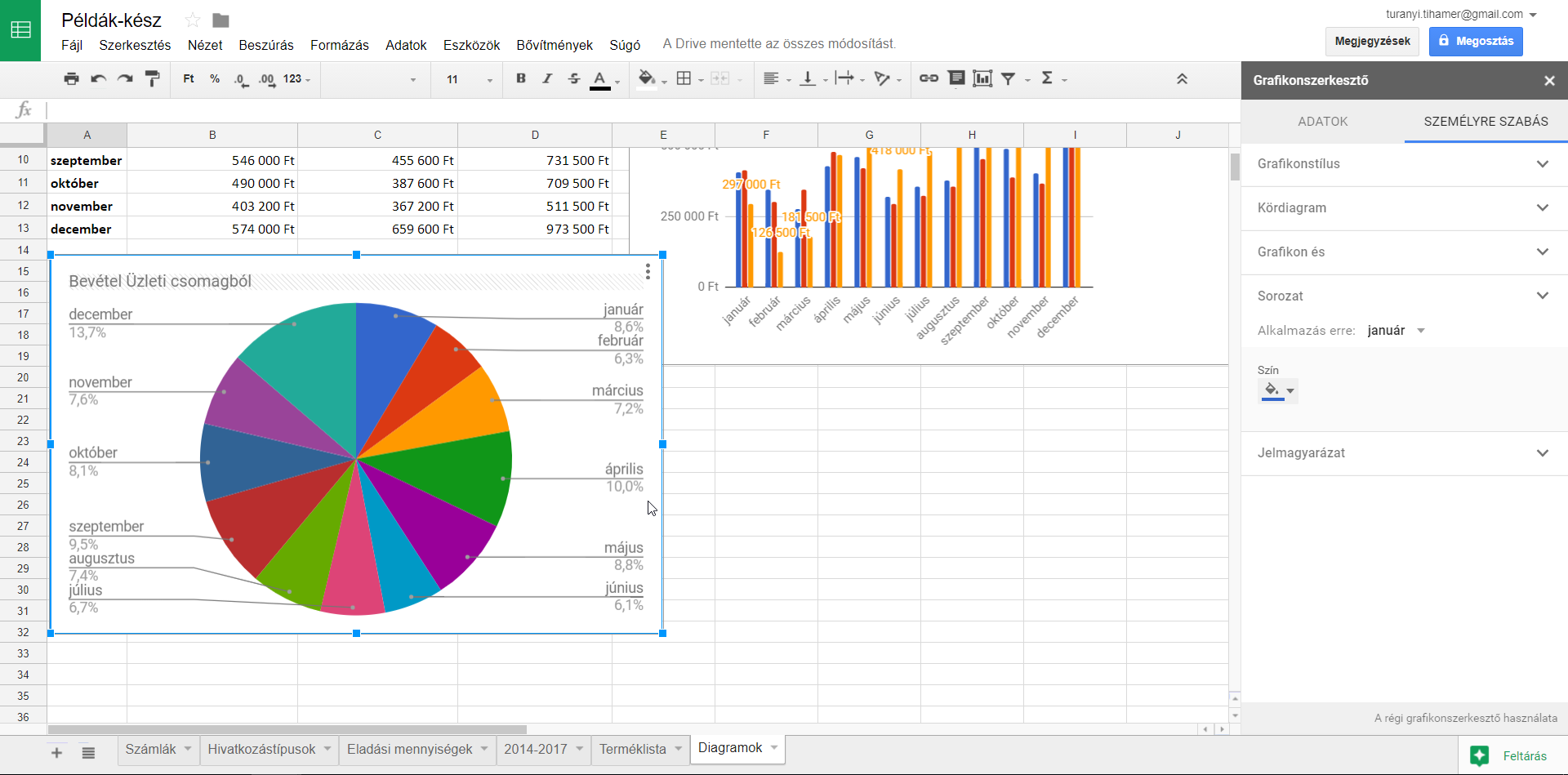Open the pie chart three-dot menu
The image size is (1568, 775).
[648, 272]
